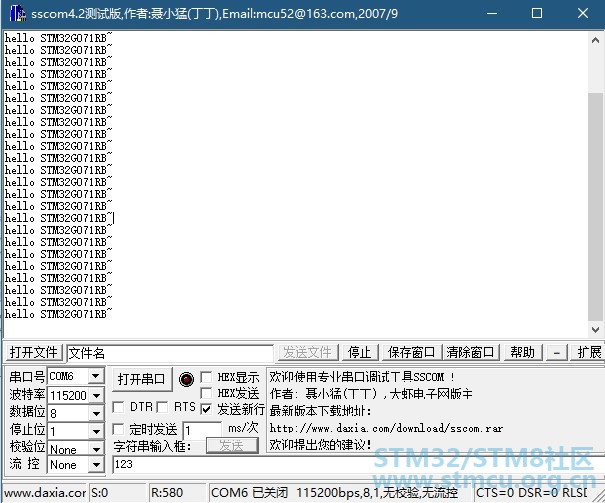Open the 波特率 115200 dropdown
605x503 pixels.
pos(96,395)
